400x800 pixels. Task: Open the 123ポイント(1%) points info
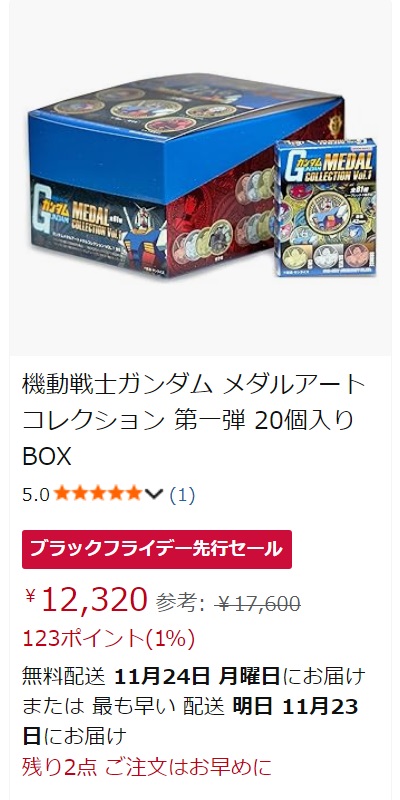pos(108,639)
